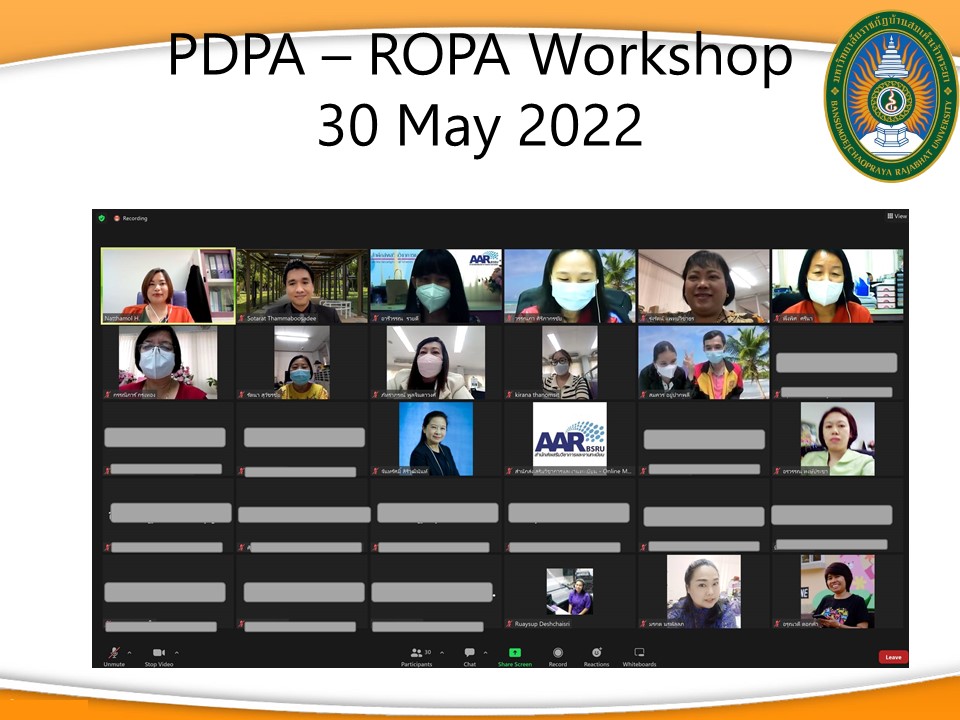Open the Reactions menu

point(596,652)
